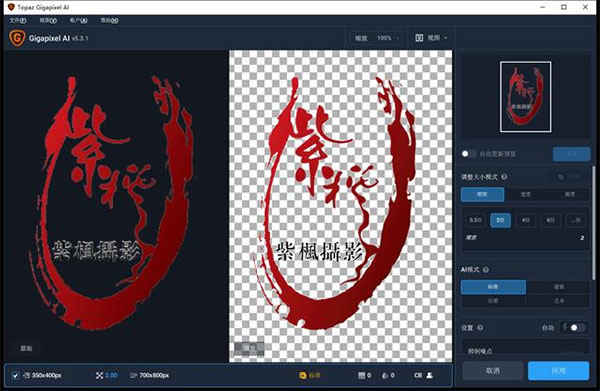Select the 4x scale option

pyautogui.click(x=526, y=220)
